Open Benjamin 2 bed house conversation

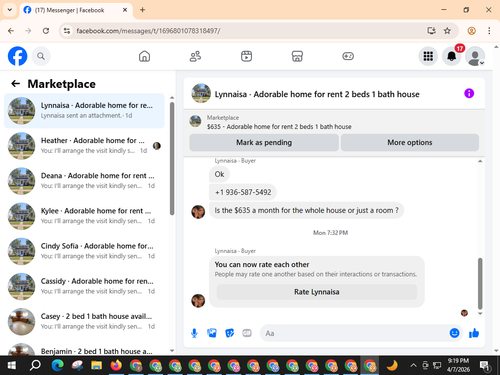[x=84, y=348]
